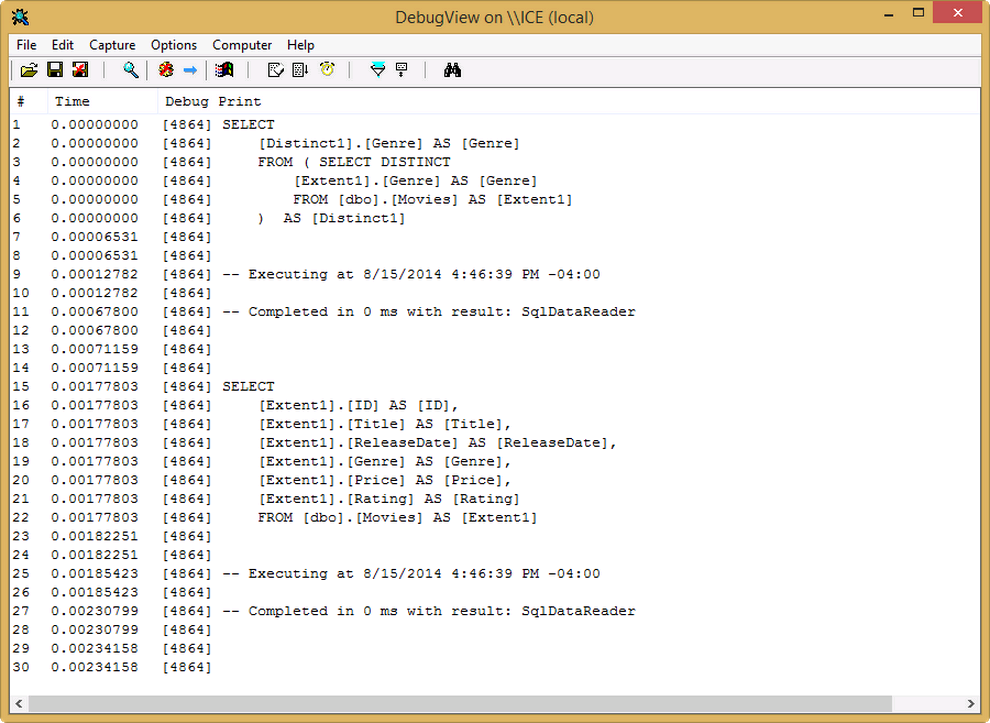This screenshot has width=990, height=723.
Task: Open the Capture menu
Action: 112,45
